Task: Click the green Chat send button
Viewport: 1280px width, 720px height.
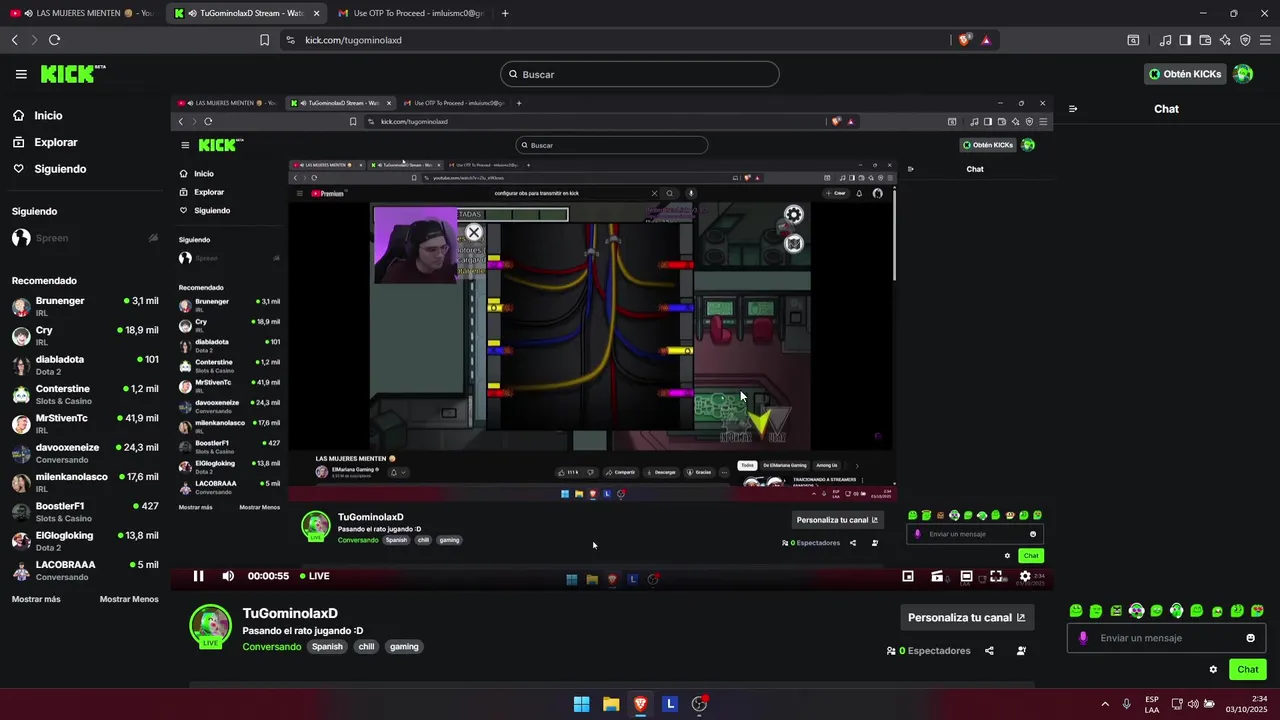Action: click(x=1248, y=670)
